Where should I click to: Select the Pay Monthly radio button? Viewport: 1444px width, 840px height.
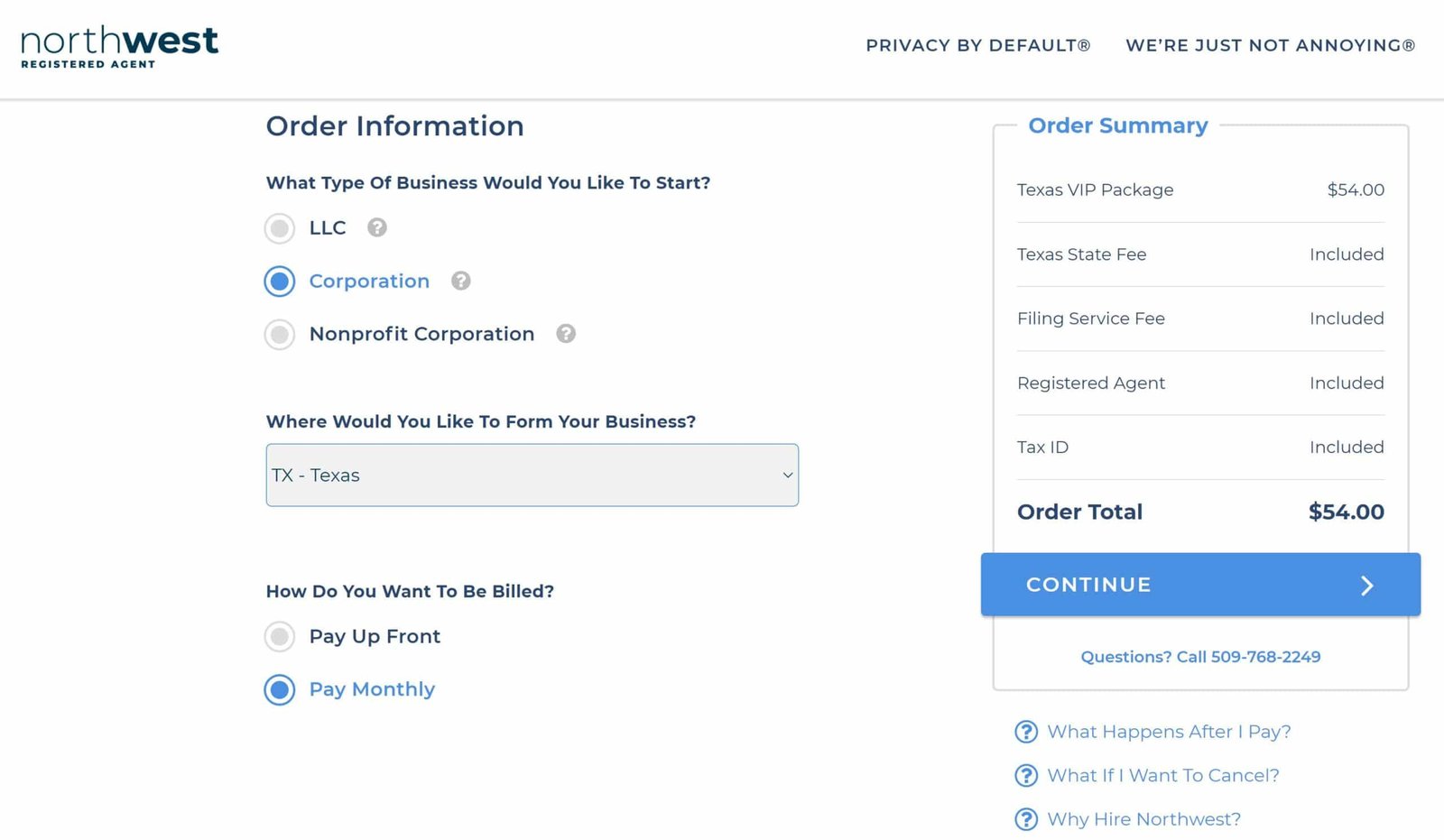click(x=280, y=690)
